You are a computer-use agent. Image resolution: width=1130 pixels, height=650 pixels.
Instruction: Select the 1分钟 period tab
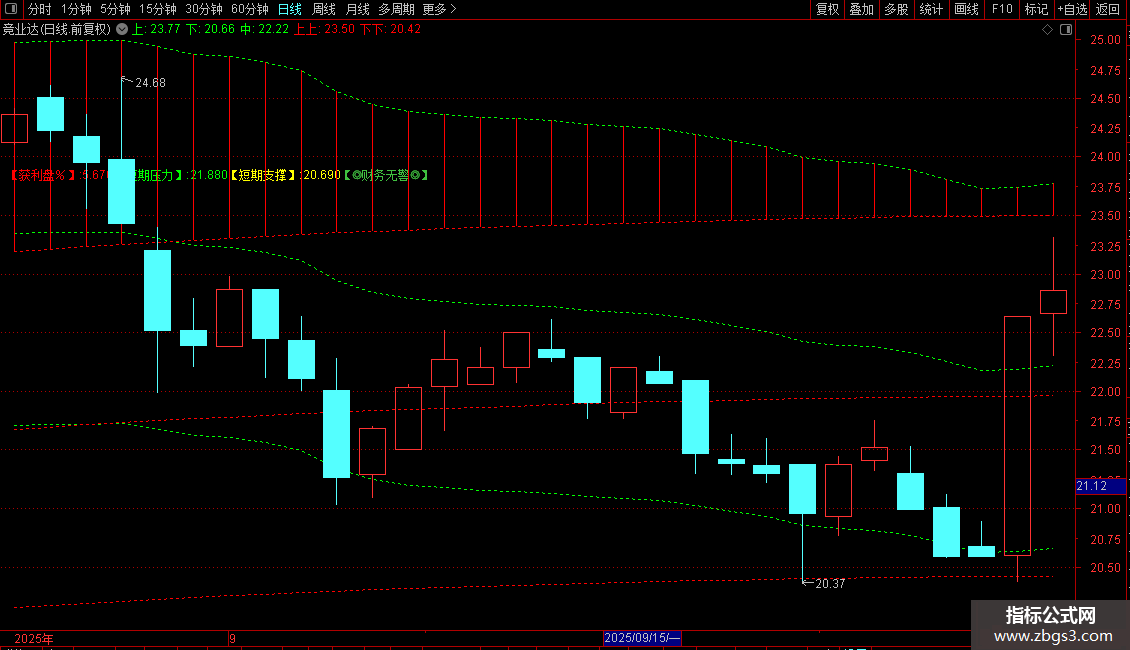(76, 9)
